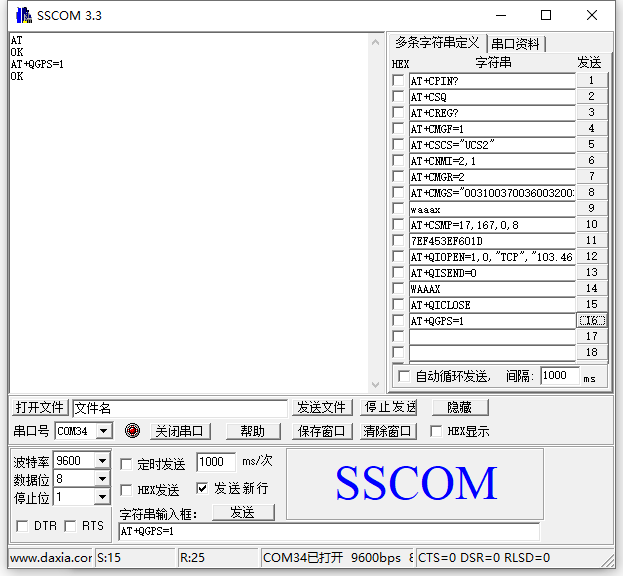
Task: Click send button 15 for AT+QICLOSE
Action: point(591,304)
